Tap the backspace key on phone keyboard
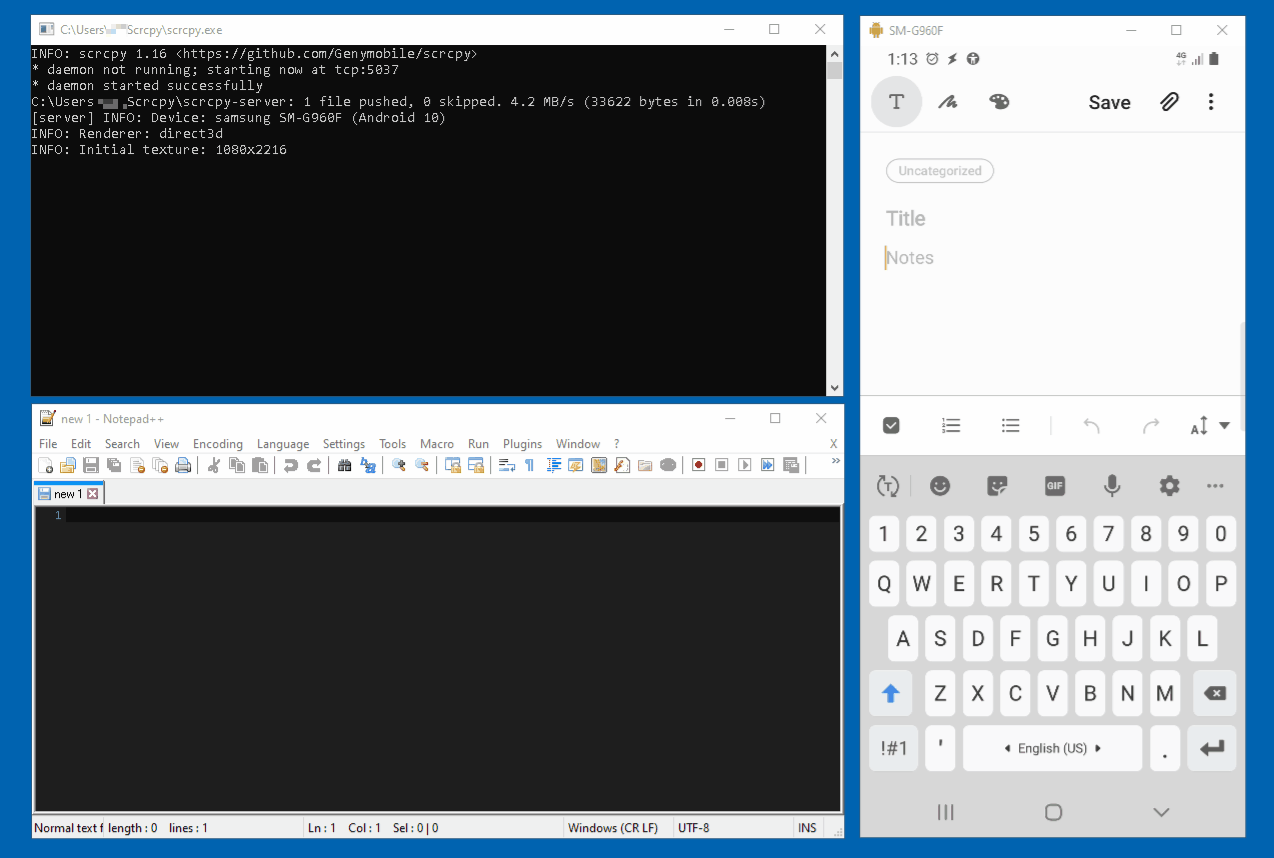1274x858 pixels. [x=1213, y=693]
